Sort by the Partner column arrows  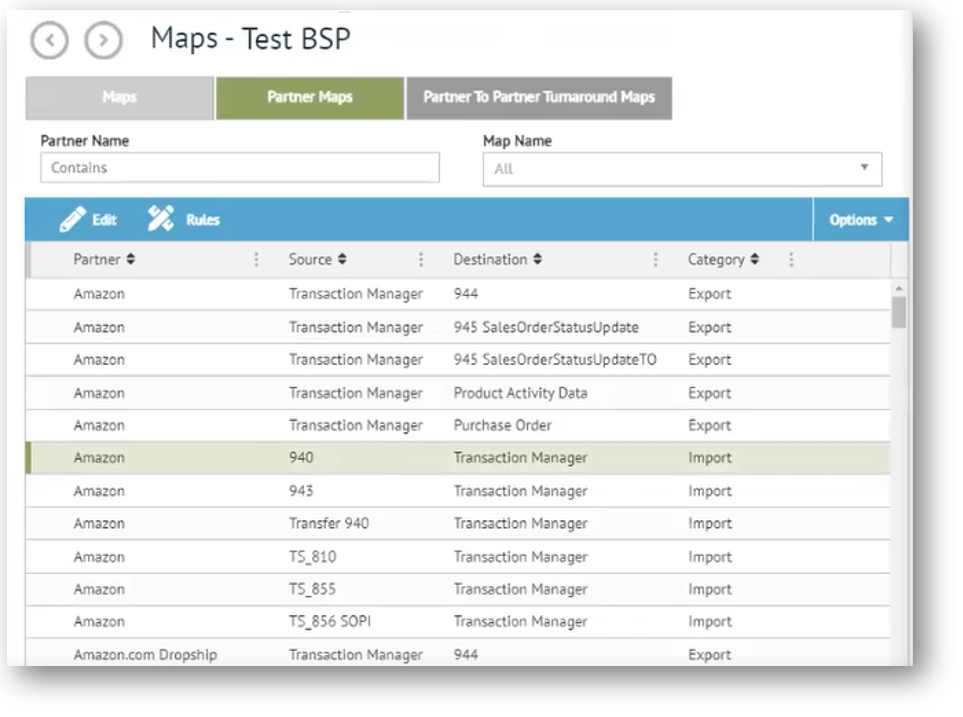click(131, 260)
